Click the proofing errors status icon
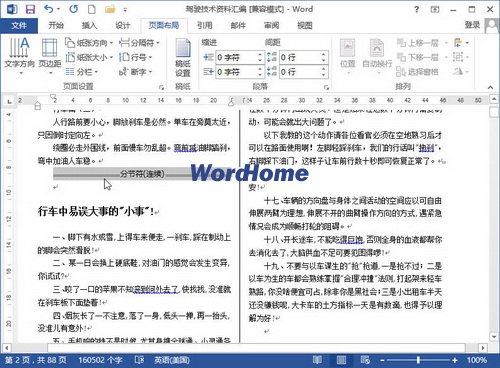This screenshot has width=500, height=368. point(139,360)
